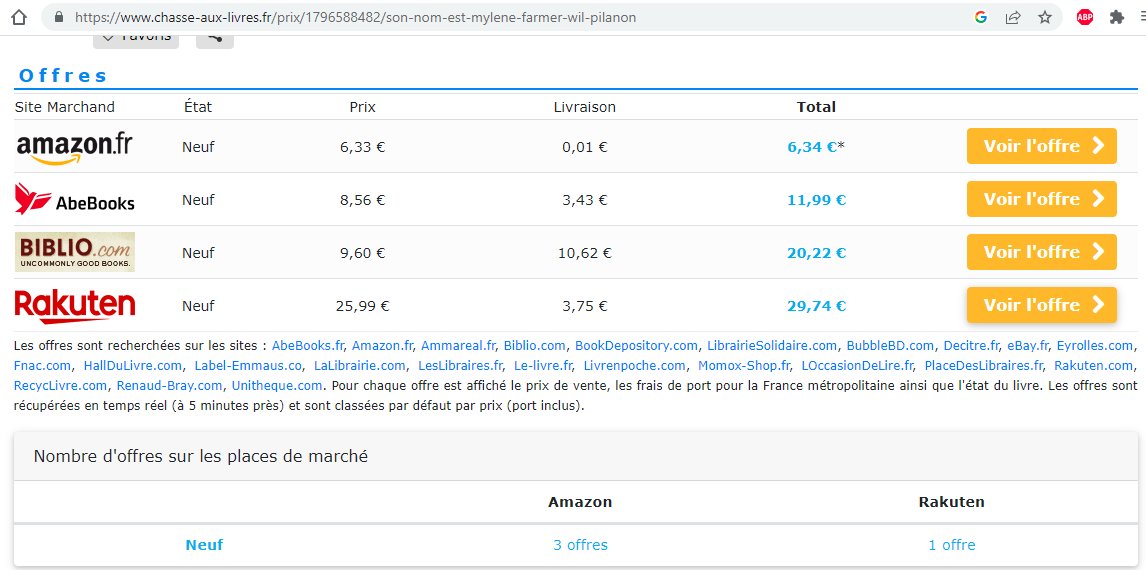Click the Biblio delivery cost 10,62 €
1146x570 pixels.
point(585,253)
